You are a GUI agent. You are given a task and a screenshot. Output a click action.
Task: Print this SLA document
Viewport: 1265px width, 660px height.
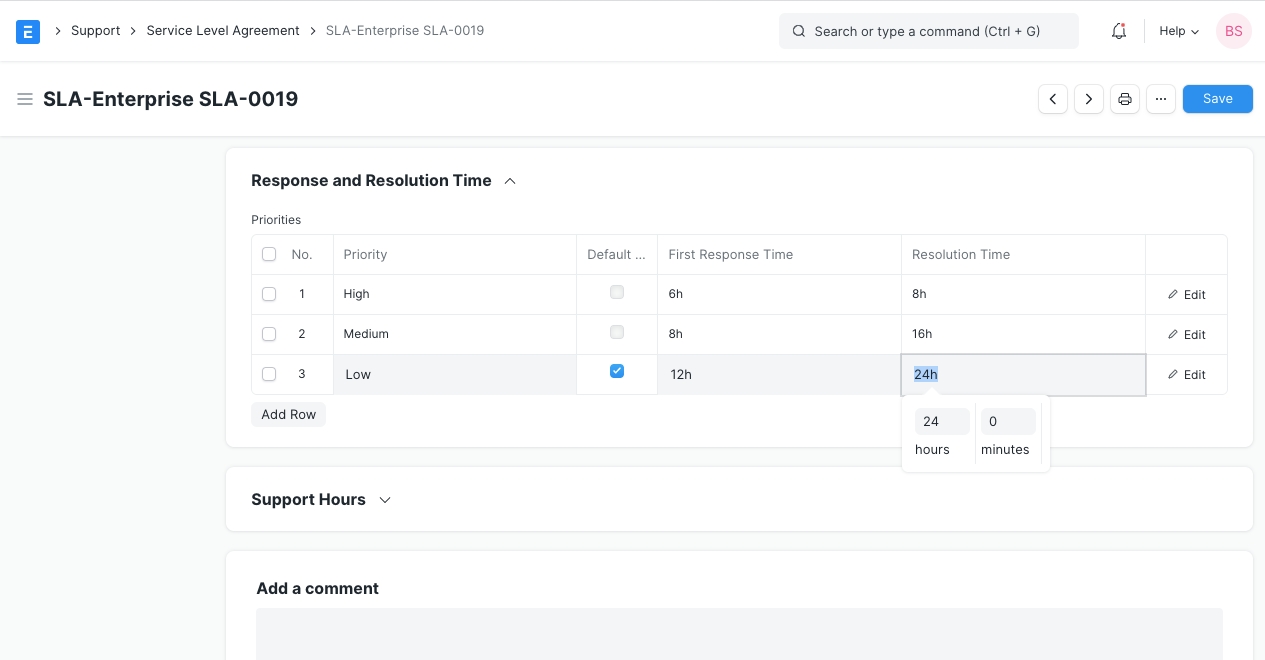tap(1125, 99)
